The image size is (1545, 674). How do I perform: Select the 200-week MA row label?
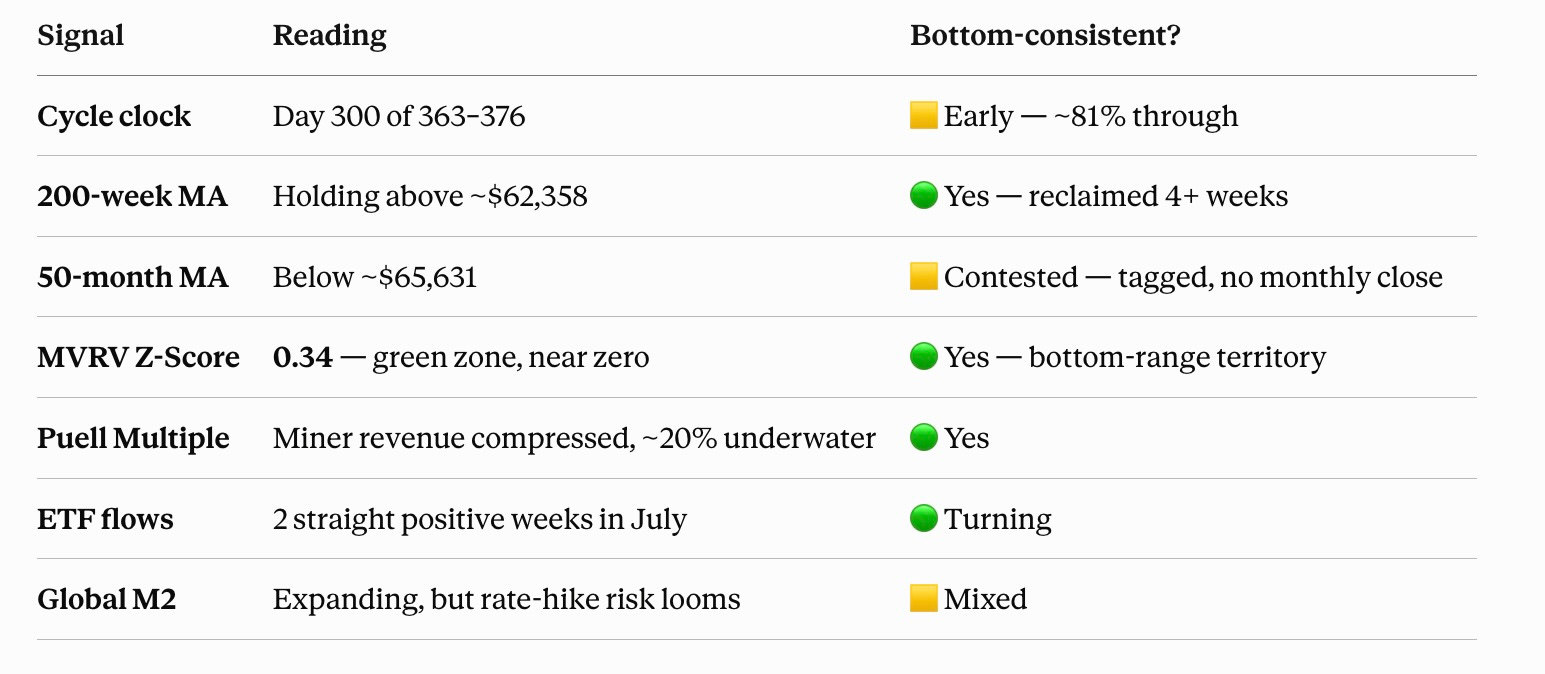tap(133, 197)
